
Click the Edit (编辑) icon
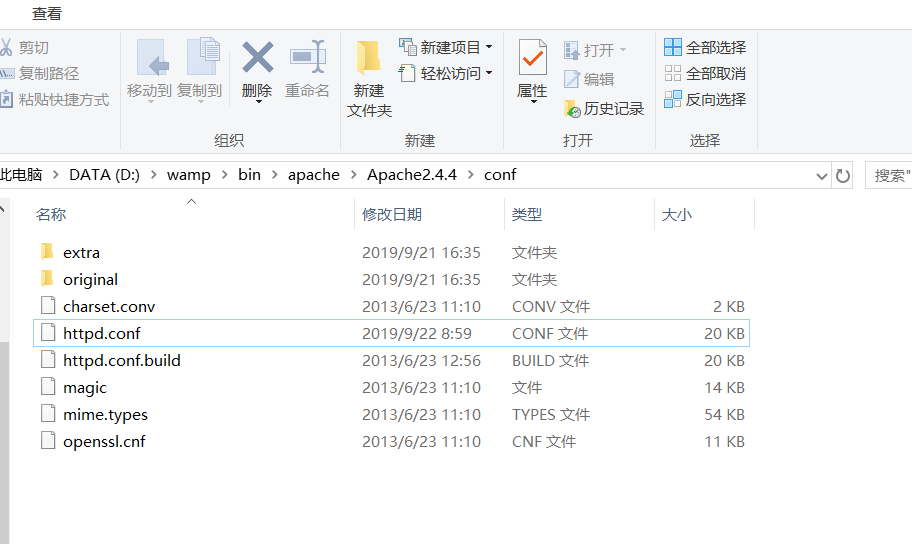point(572,79)
